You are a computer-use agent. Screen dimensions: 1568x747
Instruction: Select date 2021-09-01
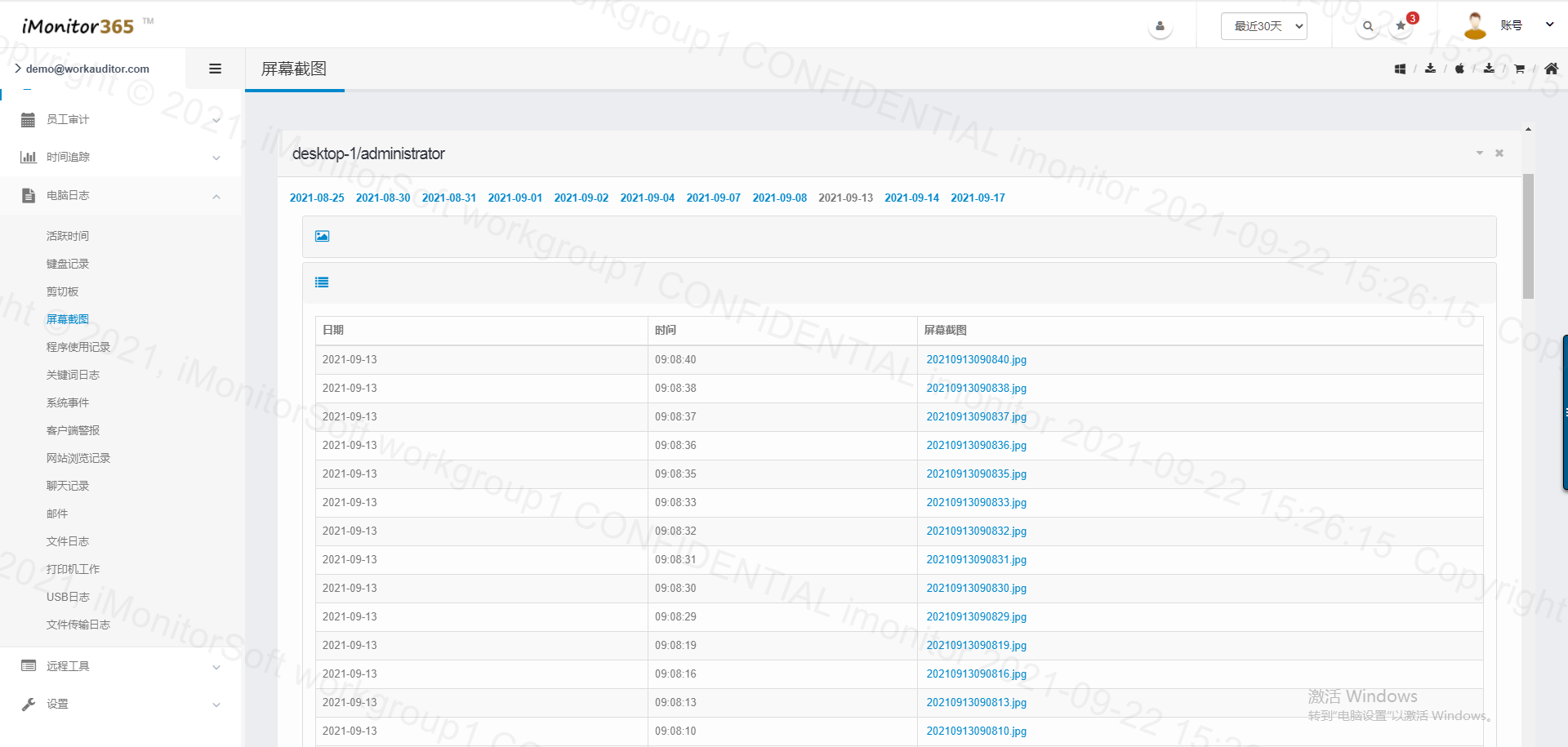coord(515,198)
